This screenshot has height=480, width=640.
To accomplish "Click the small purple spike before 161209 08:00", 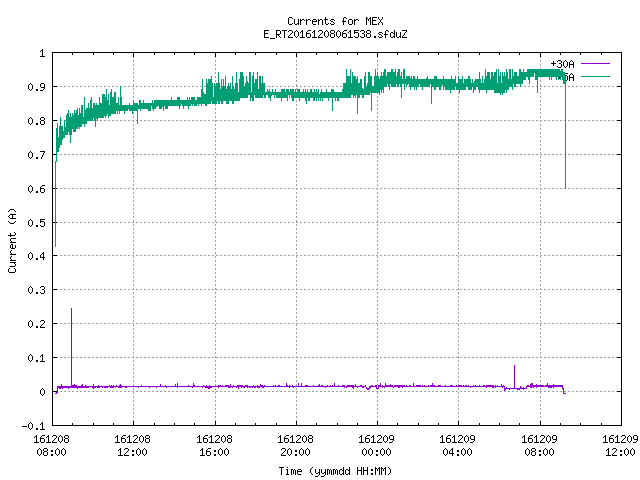I will point(514,376).
